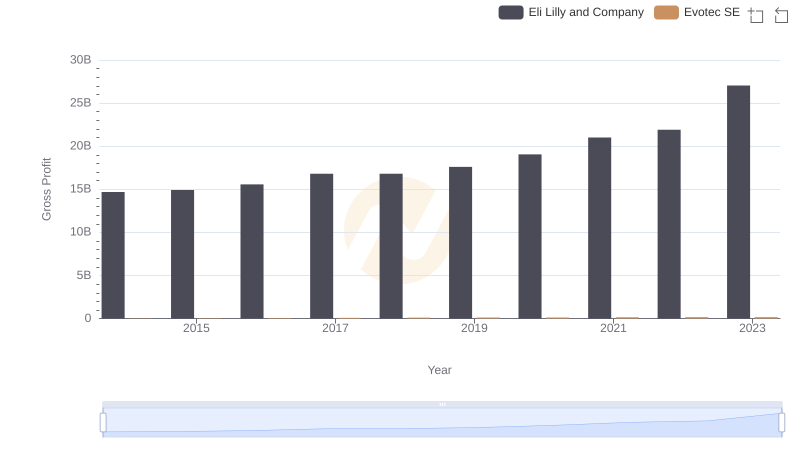
Task: Click the Eli Lilly 2017 bar
Action: [321, 246]
